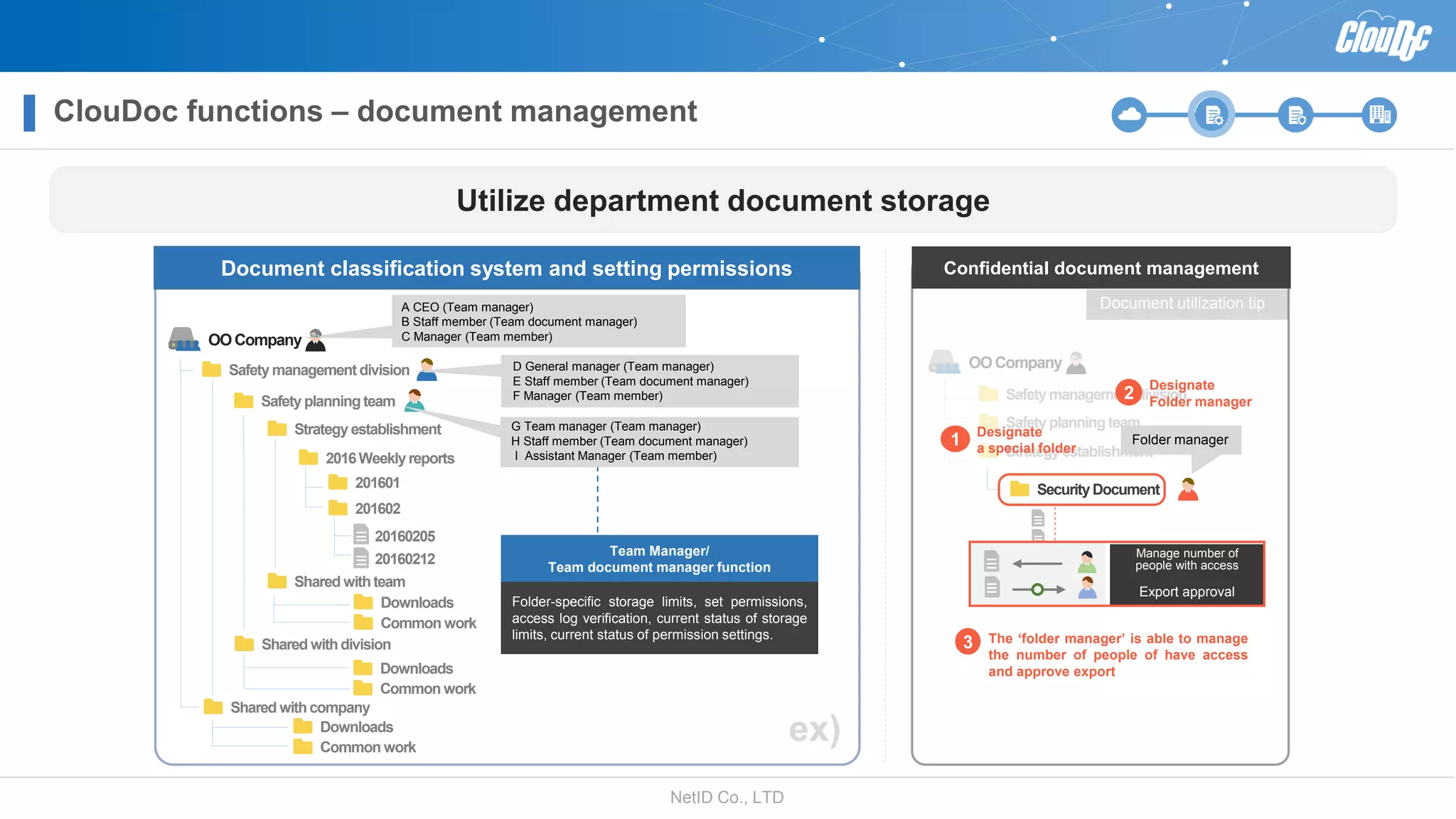Viewport: 1456px width, 819px height.
Task: Click the 'Designate Folder manager' red text
Action: coord(1200,393)
